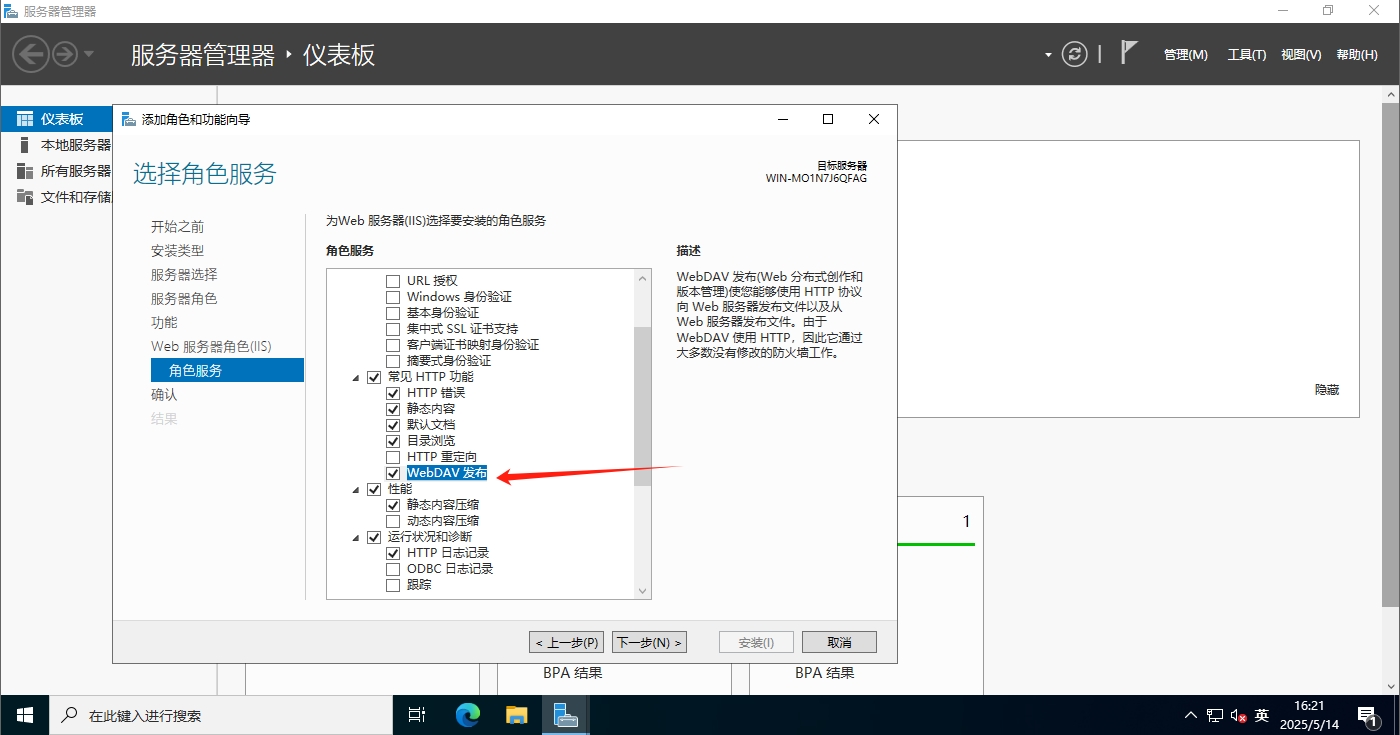Go to wizard step 确认
This screenshot has width=1400, height=735.
(x=164, y=395)
